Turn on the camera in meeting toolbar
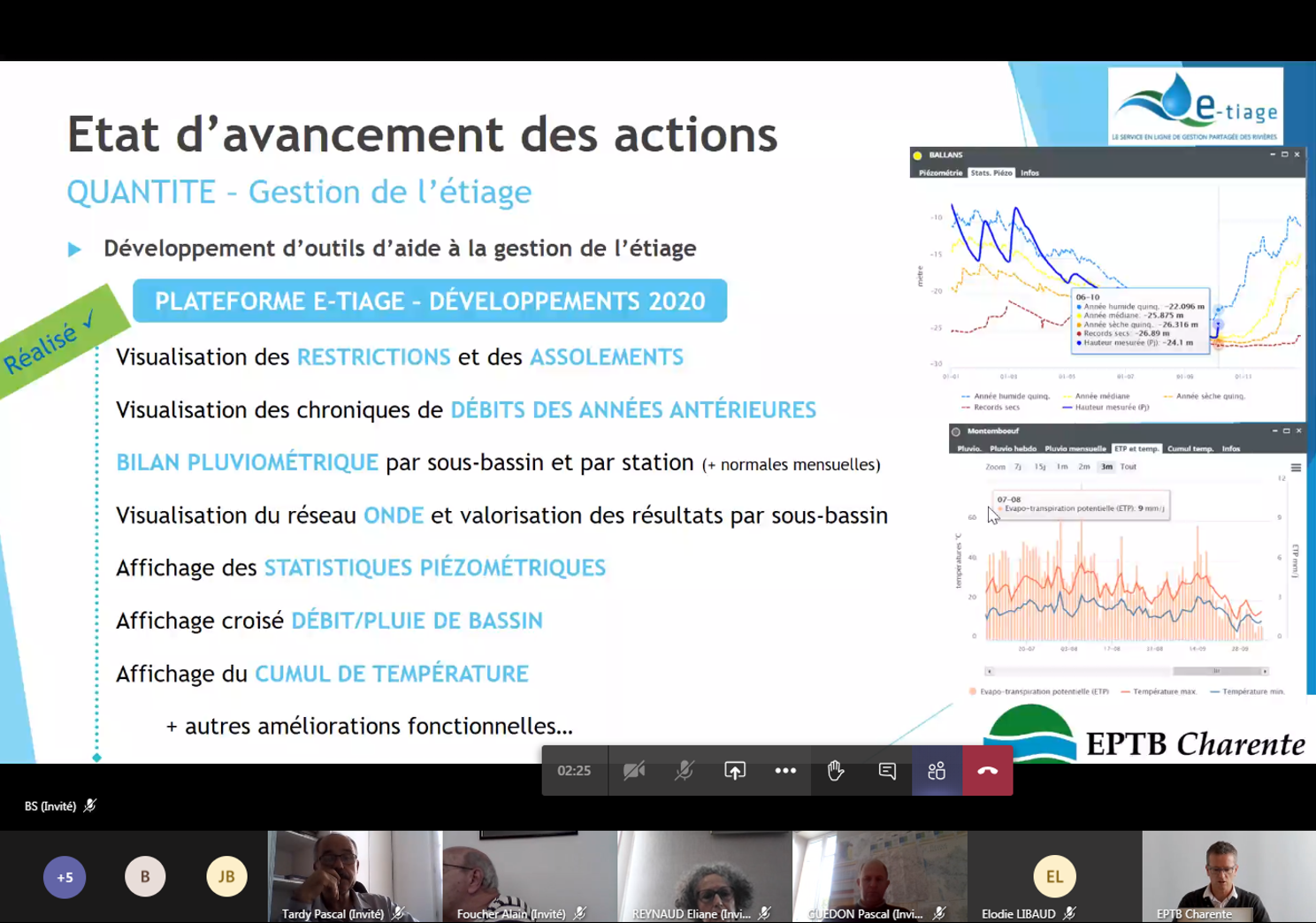The height and width of the screenshot is (923, 1316). click(633, 771)
